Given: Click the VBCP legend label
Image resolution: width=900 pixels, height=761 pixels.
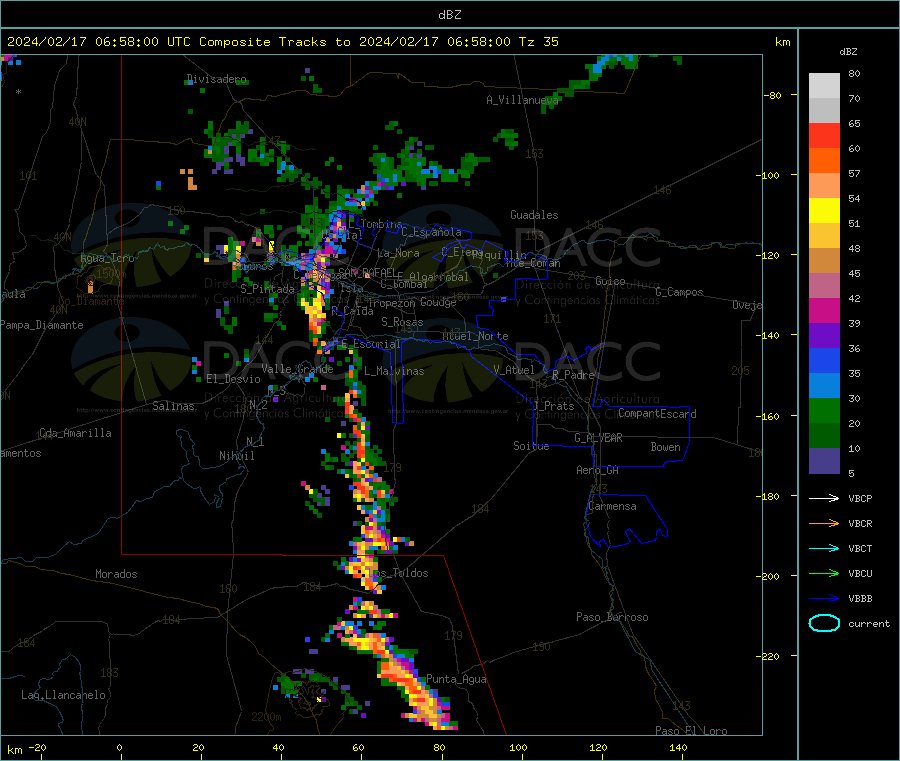Looking at the screenshot, I should point(860,498).
